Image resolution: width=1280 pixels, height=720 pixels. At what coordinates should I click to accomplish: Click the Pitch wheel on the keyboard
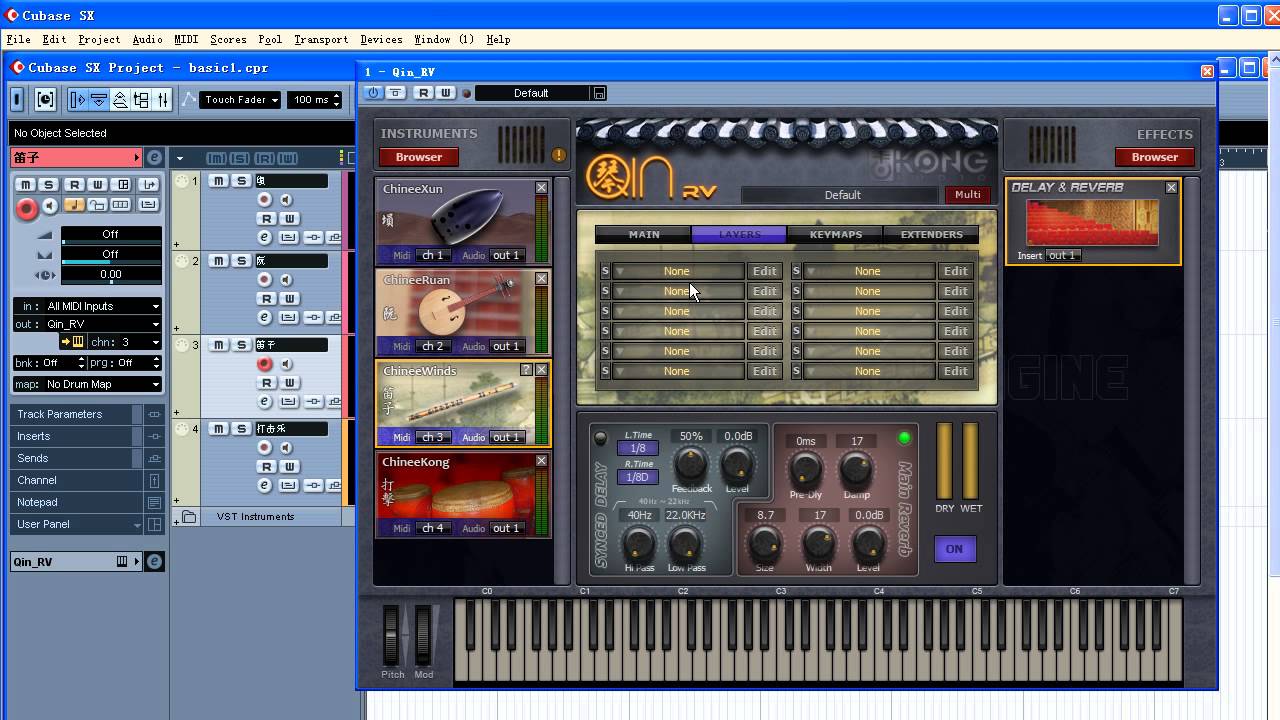(392, 634)
